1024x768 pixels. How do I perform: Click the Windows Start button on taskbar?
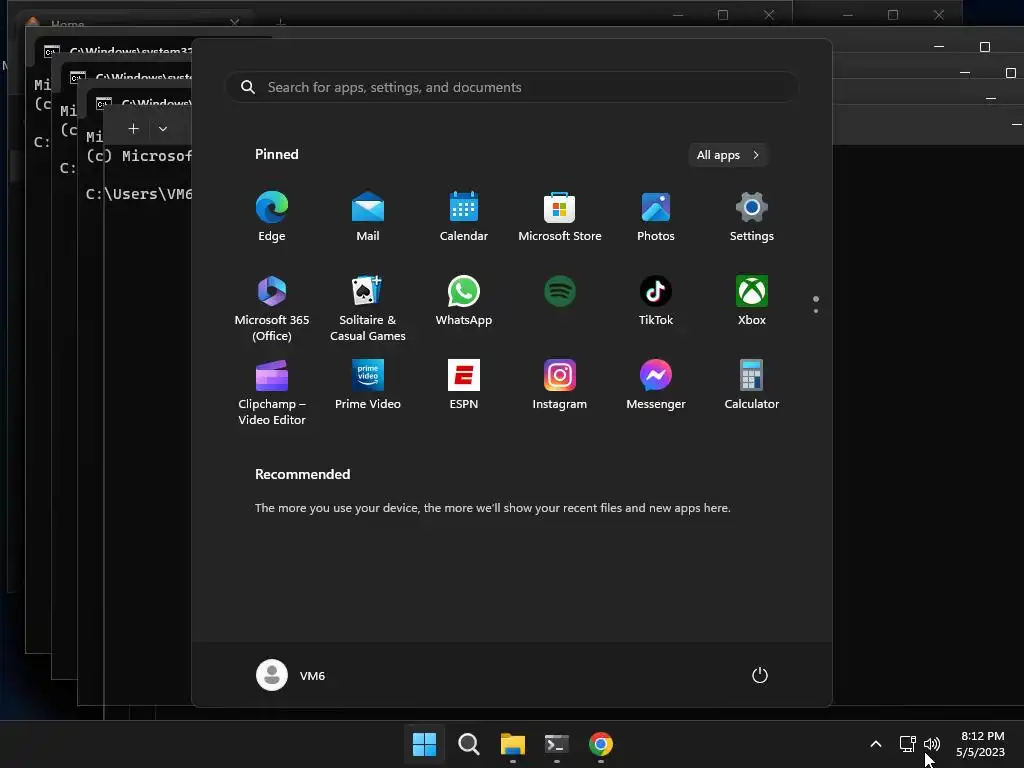tap(424, 744)
